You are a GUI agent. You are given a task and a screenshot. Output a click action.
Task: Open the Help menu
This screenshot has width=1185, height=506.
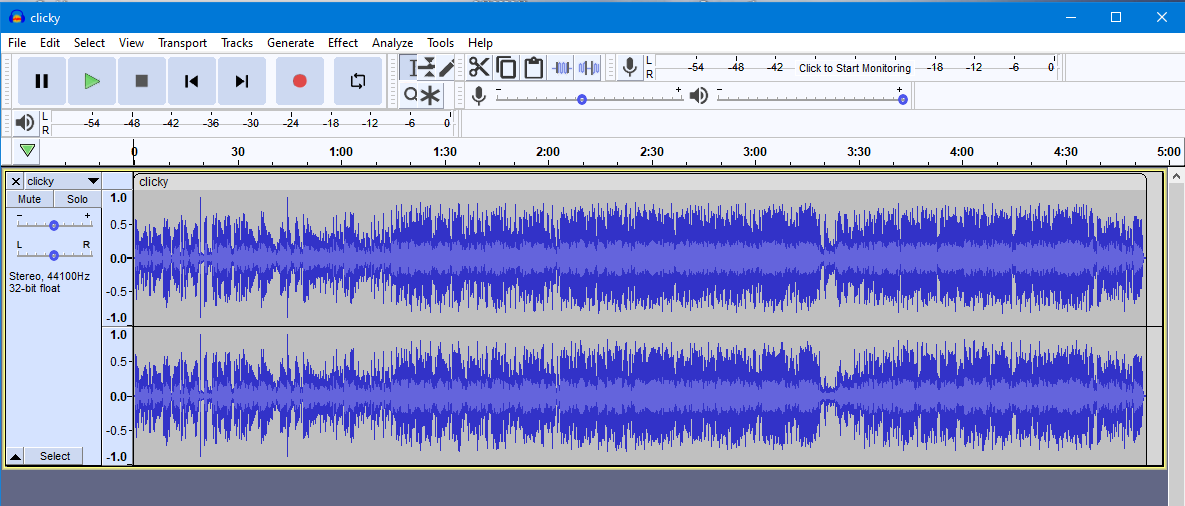click(480, 43)
